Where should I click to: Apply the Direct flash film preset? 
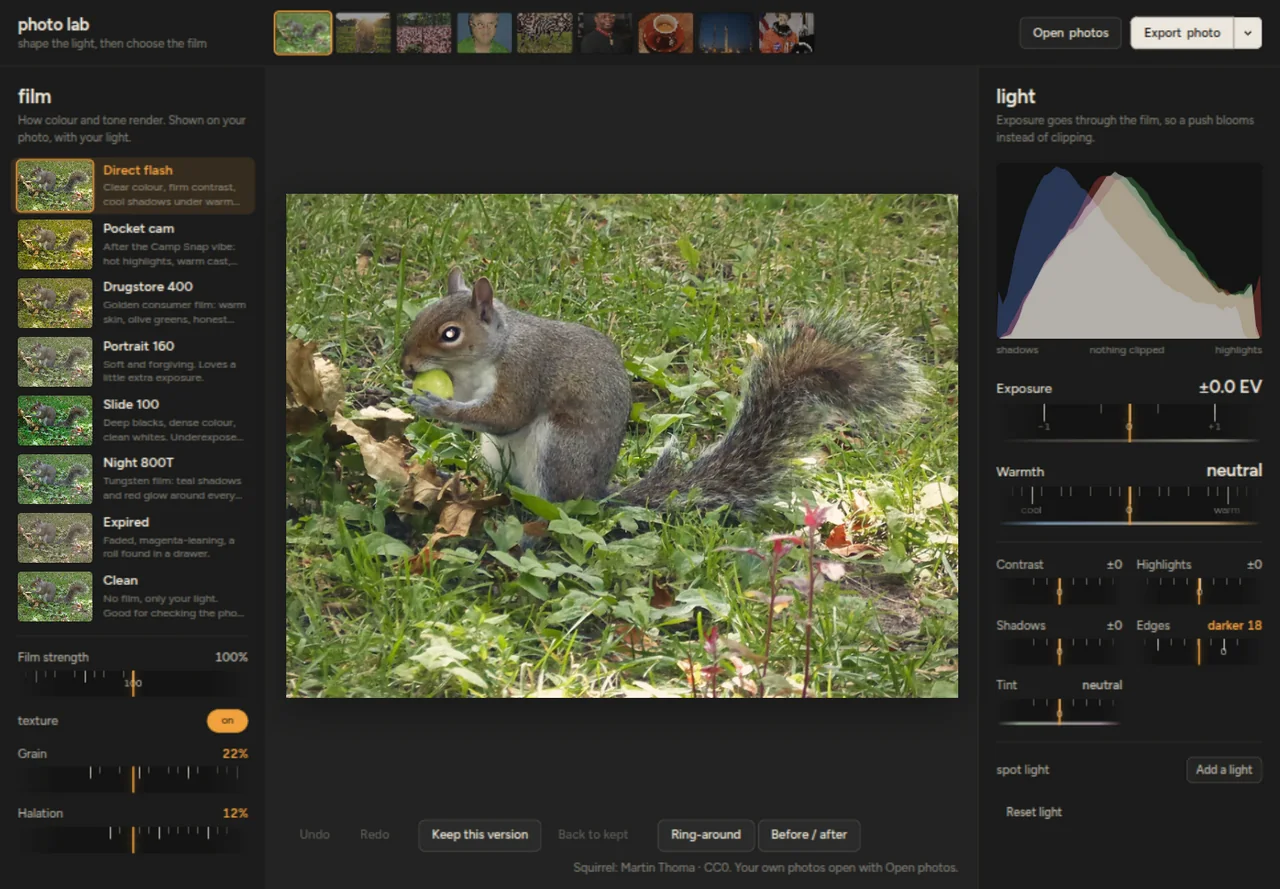click(x=133, y=186)
